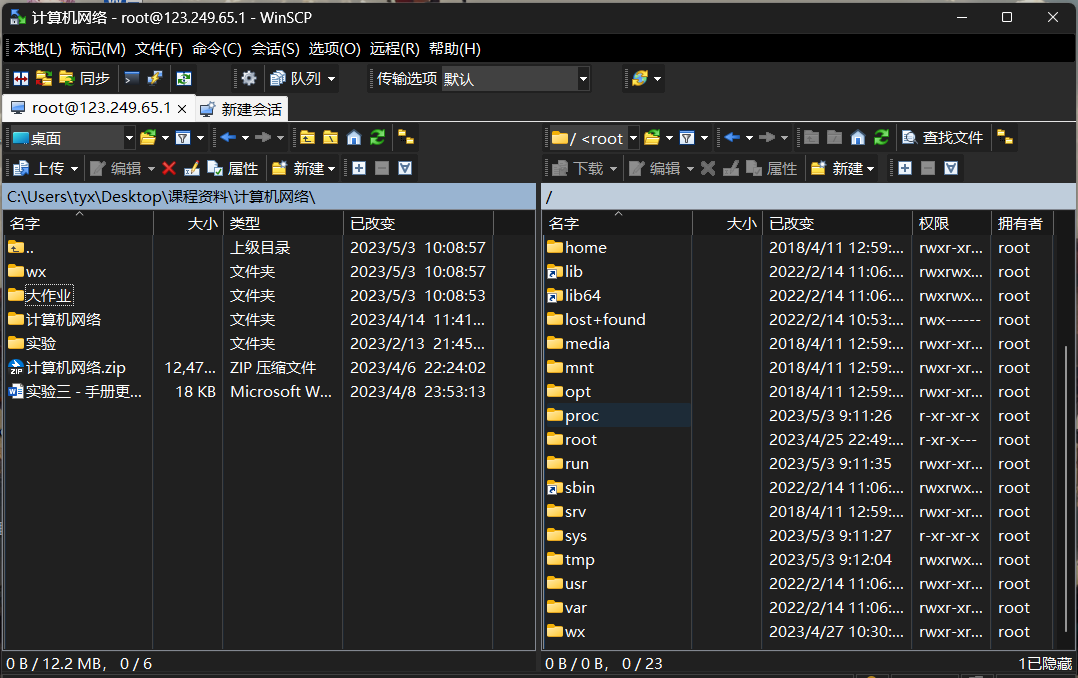
Task: Go to local parent directory icon
Action: 307,138
